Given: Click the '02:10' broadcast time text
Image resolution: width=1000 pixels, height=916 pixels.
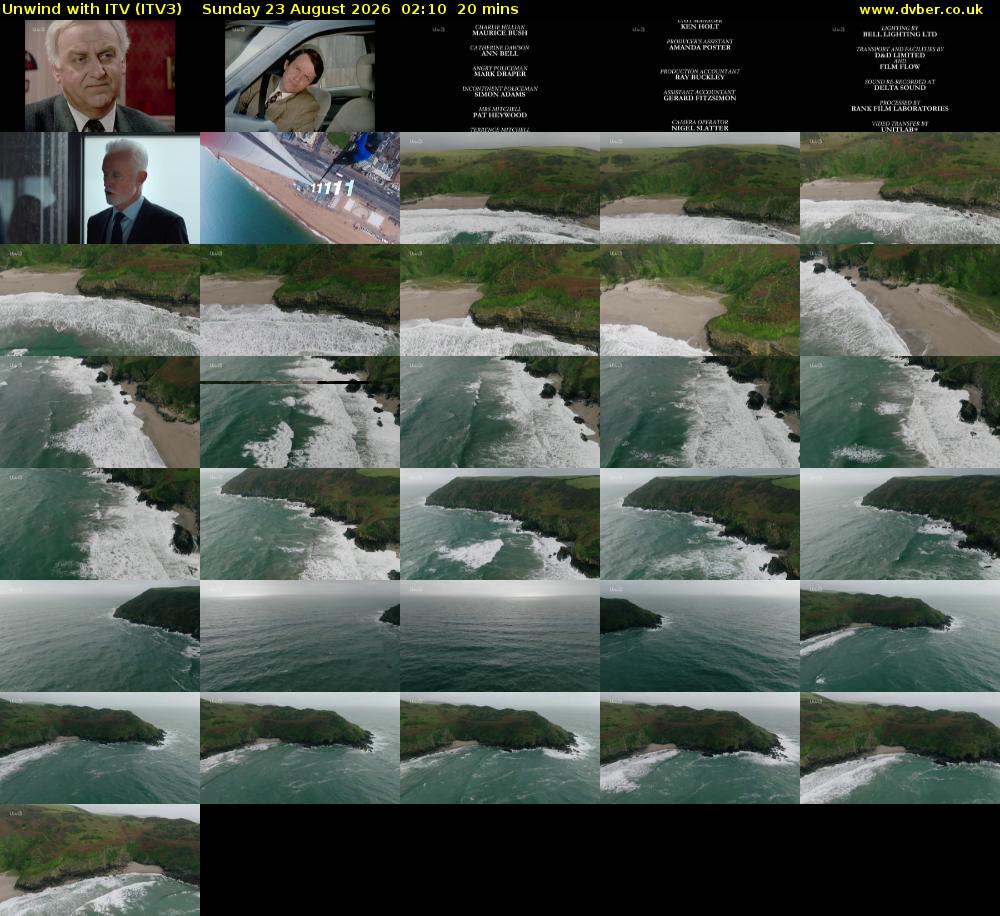Looking at the screenshot, I should pyautogui.click(x=424, y=9).
